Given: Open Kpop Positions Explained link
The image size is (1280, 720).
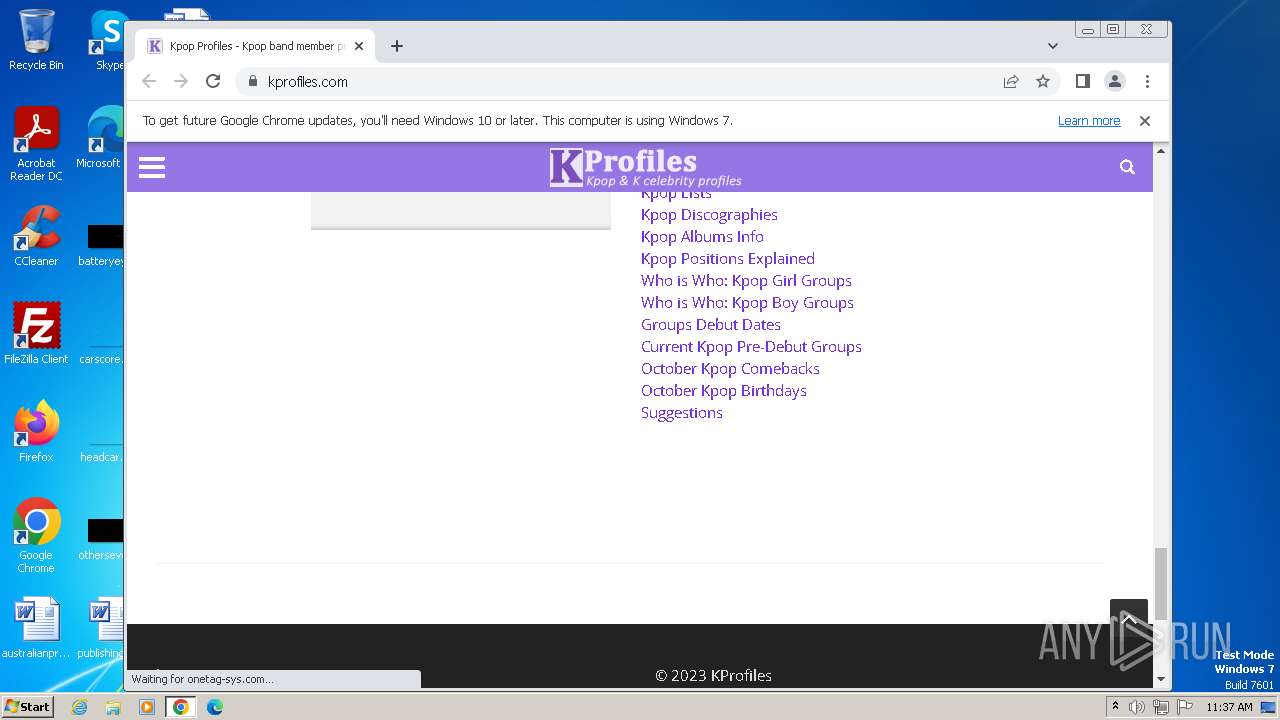Looking at the screenshot, I should coord(728,258).
